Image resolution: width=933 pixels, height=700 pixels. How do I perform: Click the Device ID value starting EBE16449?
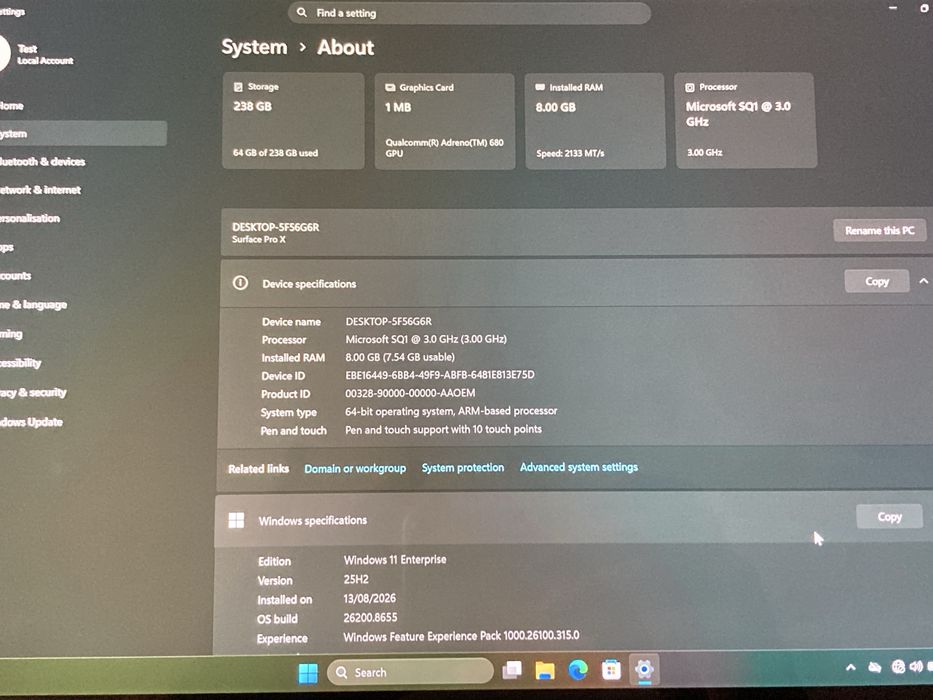[x=440, y=375]
